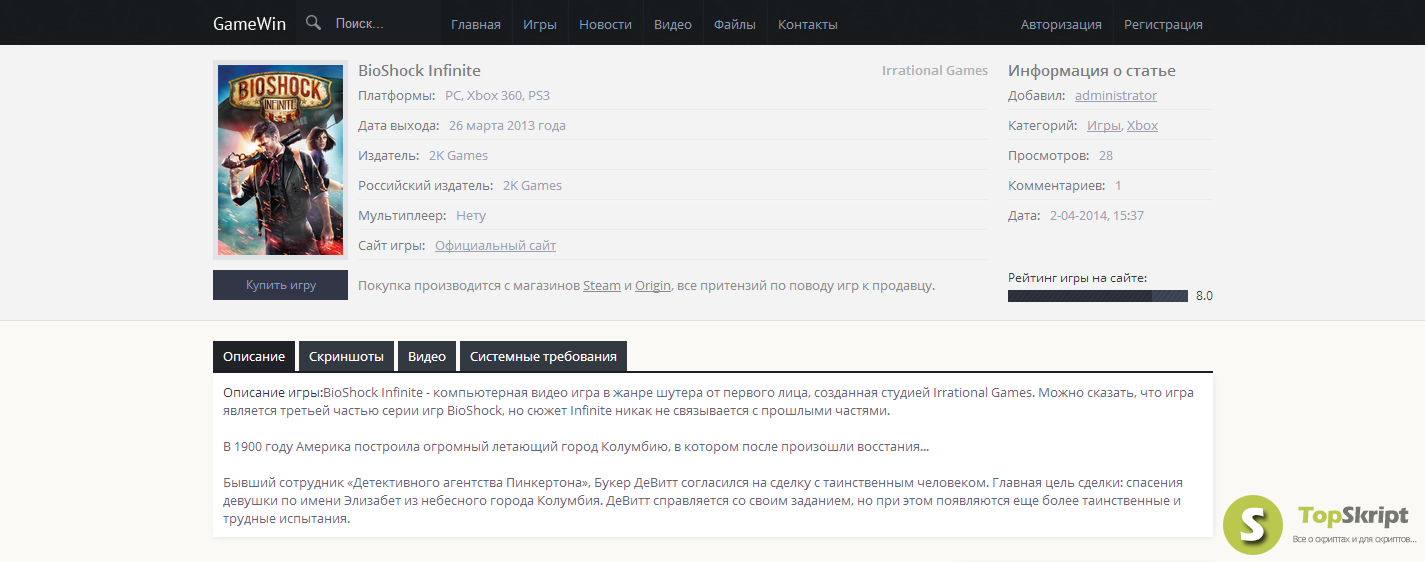This screenshot has height=562, width=1425.
Task: Click the release date 26 марта 2013 года
Action: pos(507,125)
